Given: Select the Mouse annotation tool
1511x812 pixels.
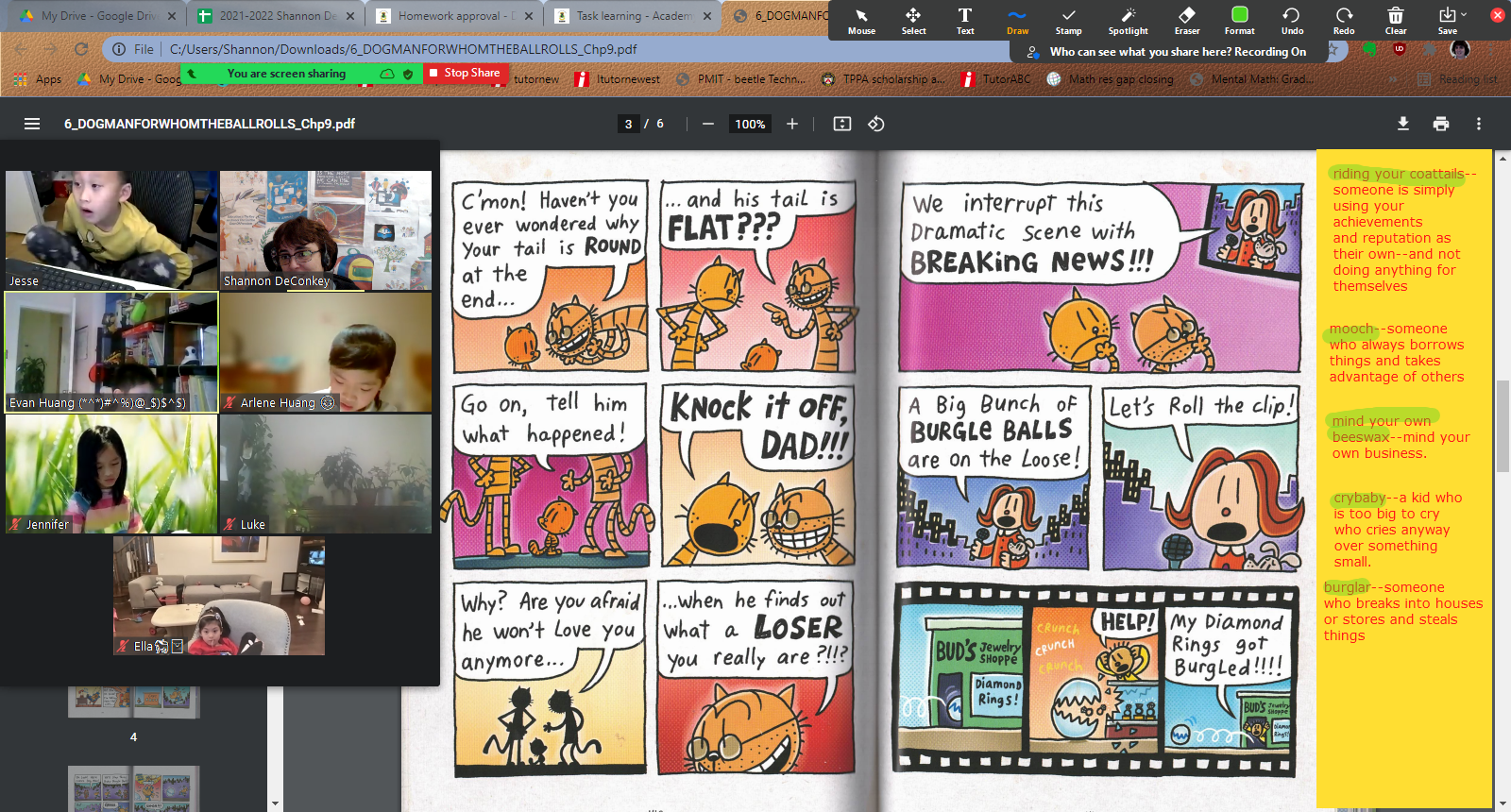Looking at the screenshot, I should click(861, 21).
